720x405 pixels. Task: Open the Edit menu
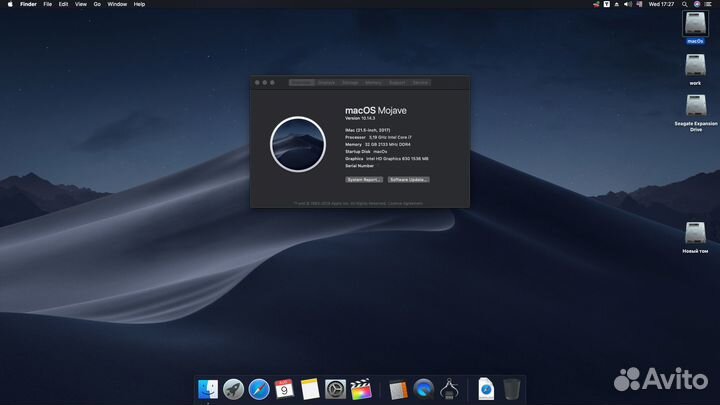pos(63,4)
